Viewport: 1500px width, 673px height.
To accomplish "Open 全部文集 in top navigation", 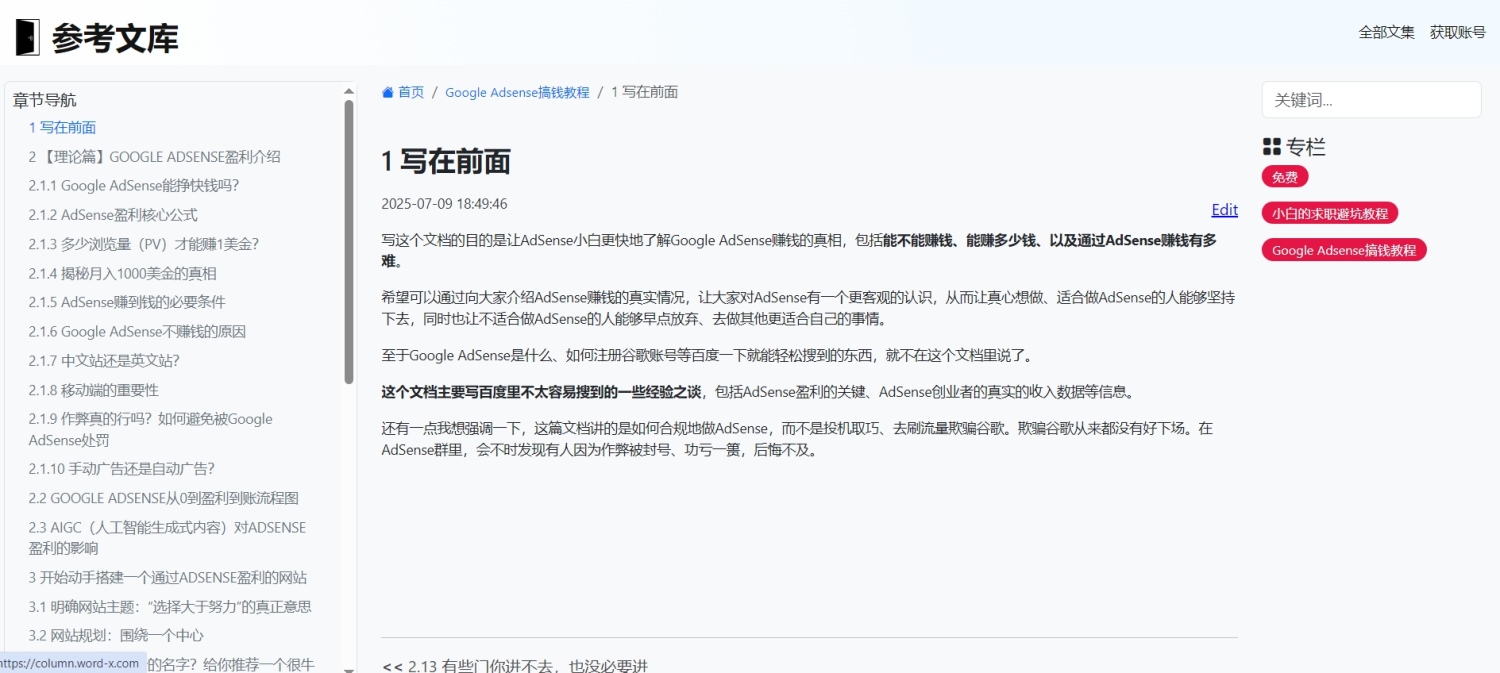I will click(x=1386, y=32).
